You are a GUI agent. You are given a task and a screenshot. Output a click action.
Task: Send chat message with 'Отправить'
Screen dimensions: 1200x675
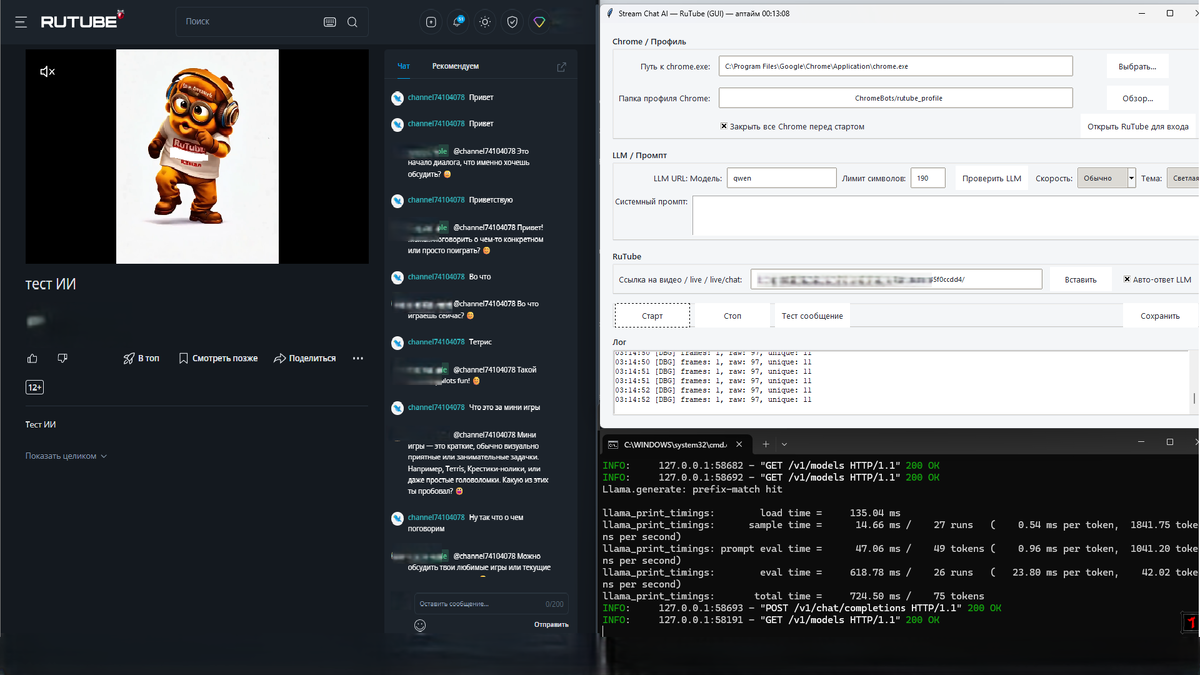pyautogui.click(x=551, y=624)
